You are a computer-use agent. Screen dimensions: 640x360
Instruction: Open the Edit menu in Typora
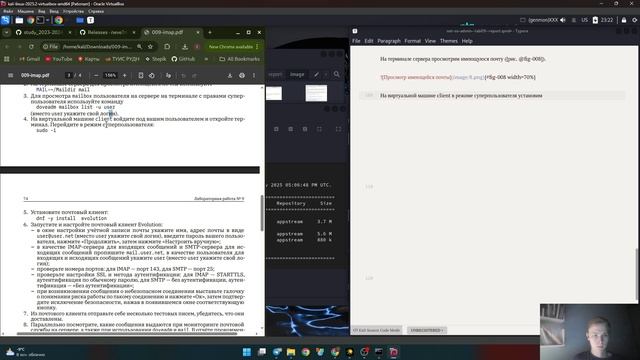click(x=369, y=41)
